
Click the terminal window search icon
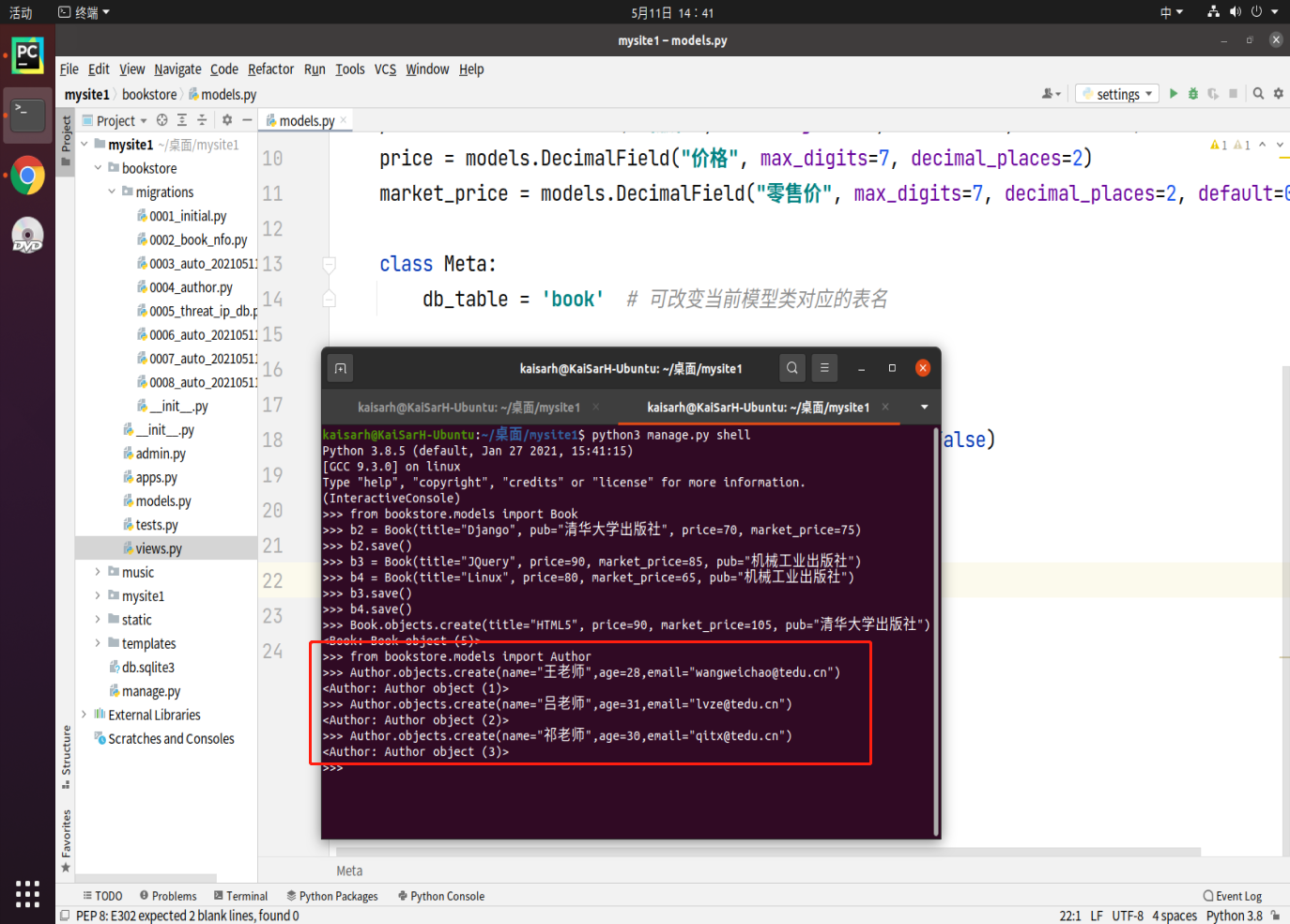pyautogui.click(x=792, y=368)
